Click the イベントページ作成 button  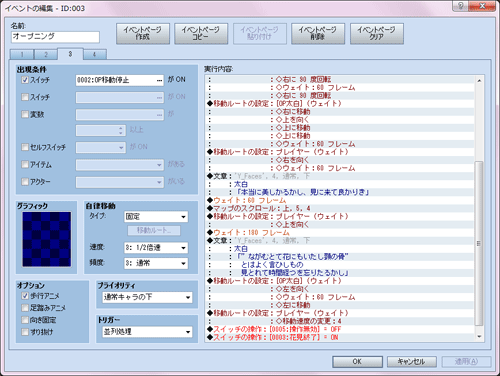click(x=143, y=33)
